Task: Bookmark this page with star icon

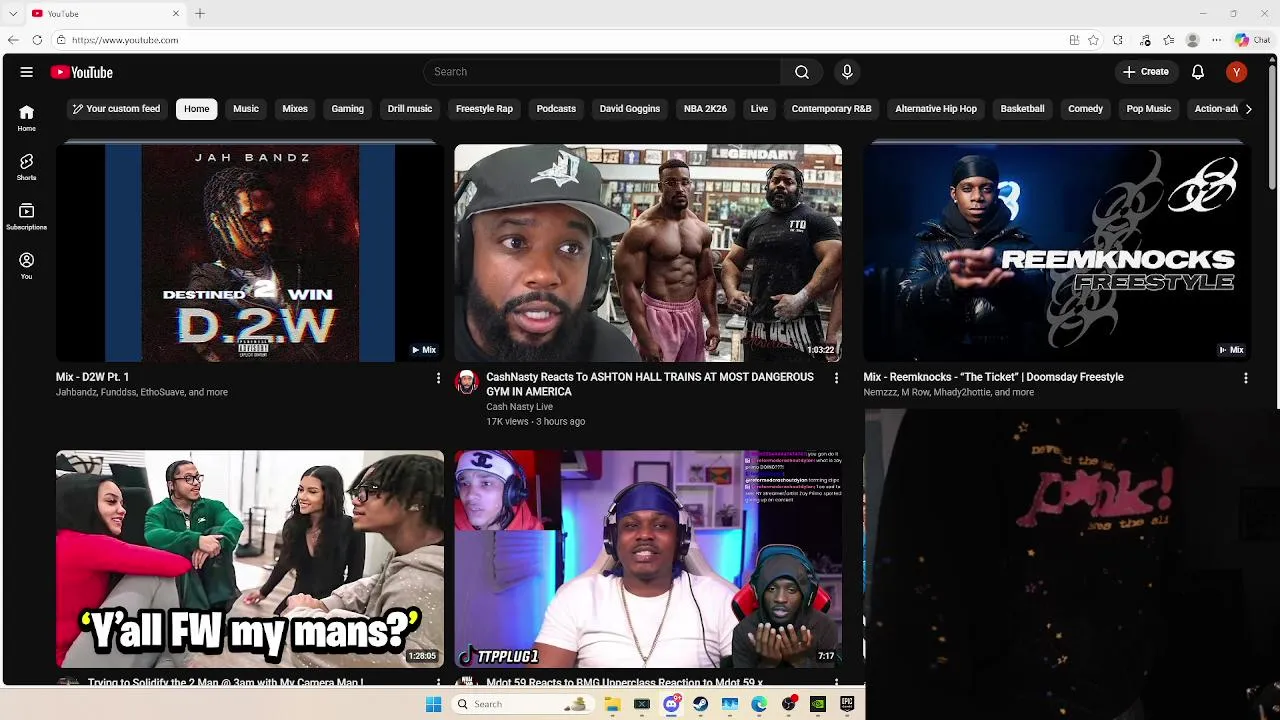Action: tap(1094, 40)
